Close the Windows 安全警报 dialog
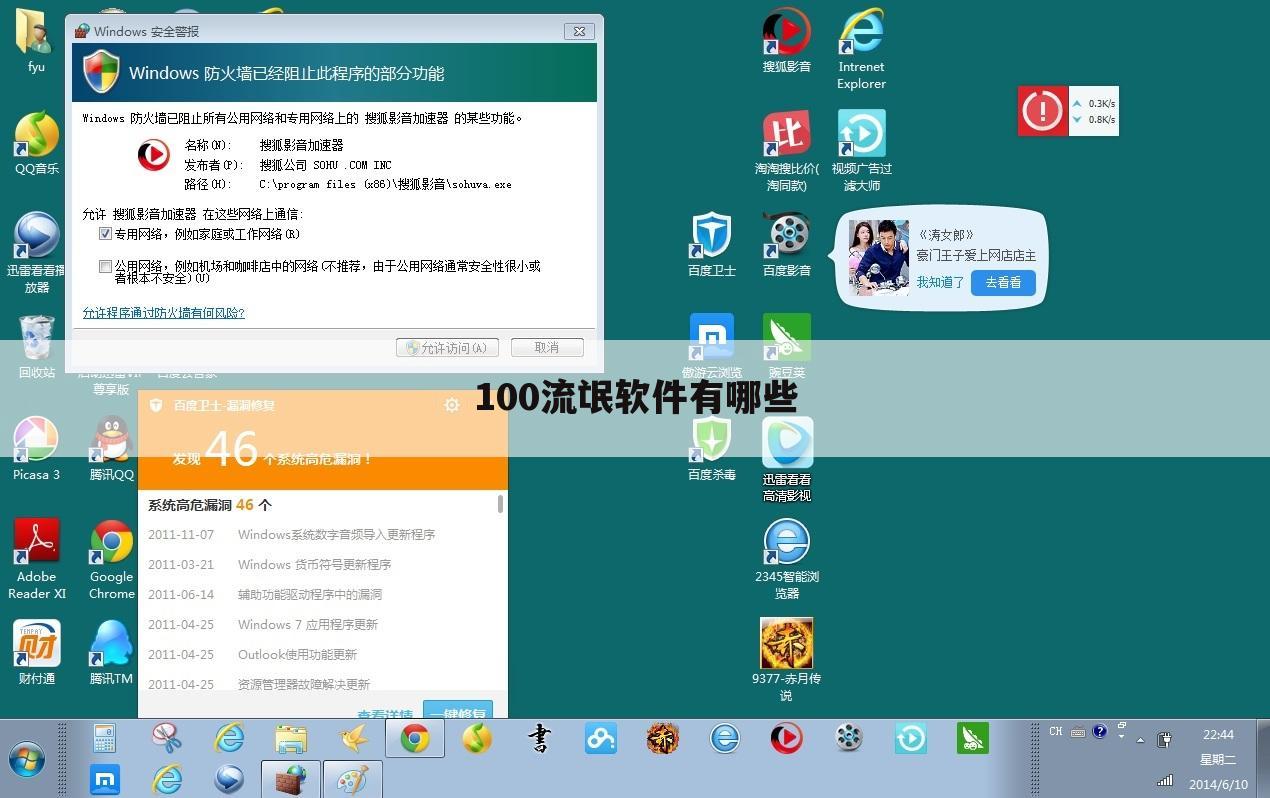Viewport: 1270px width, 798px height. [x=579, y=31]
